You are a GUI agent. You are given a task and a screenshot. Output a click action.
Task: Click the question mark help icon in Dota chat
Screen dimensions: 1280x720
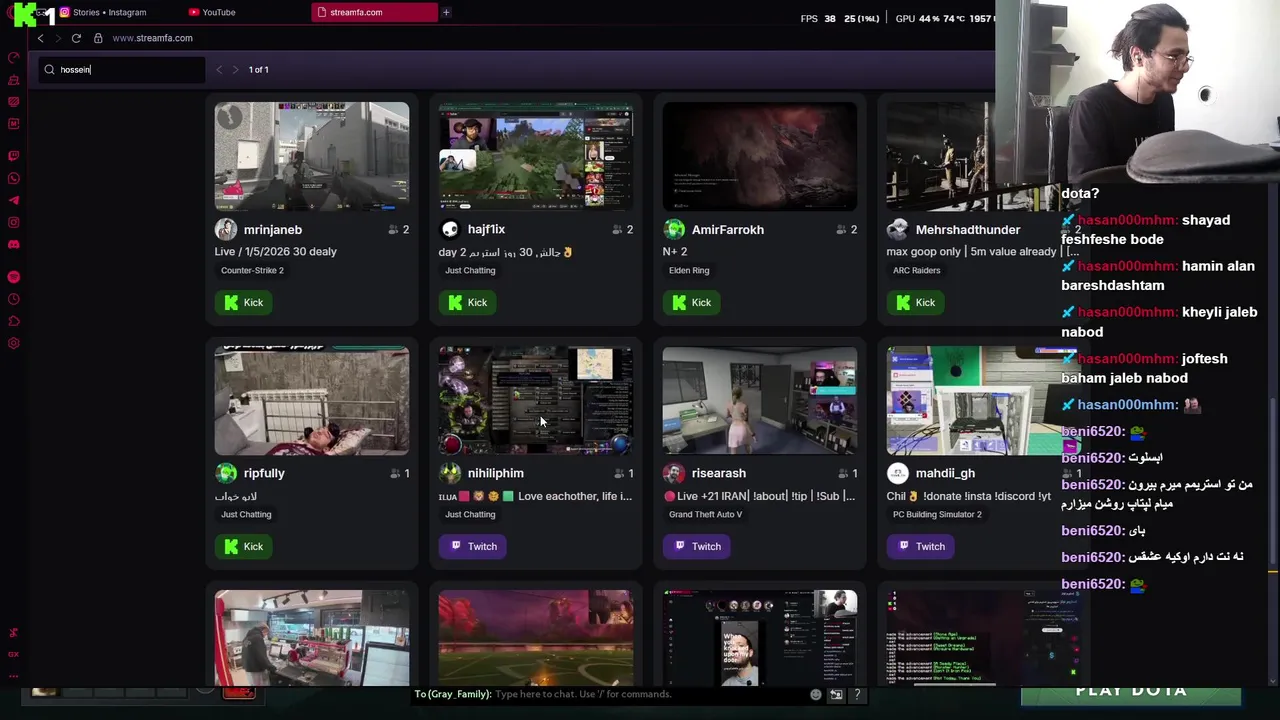coord(857,694)
